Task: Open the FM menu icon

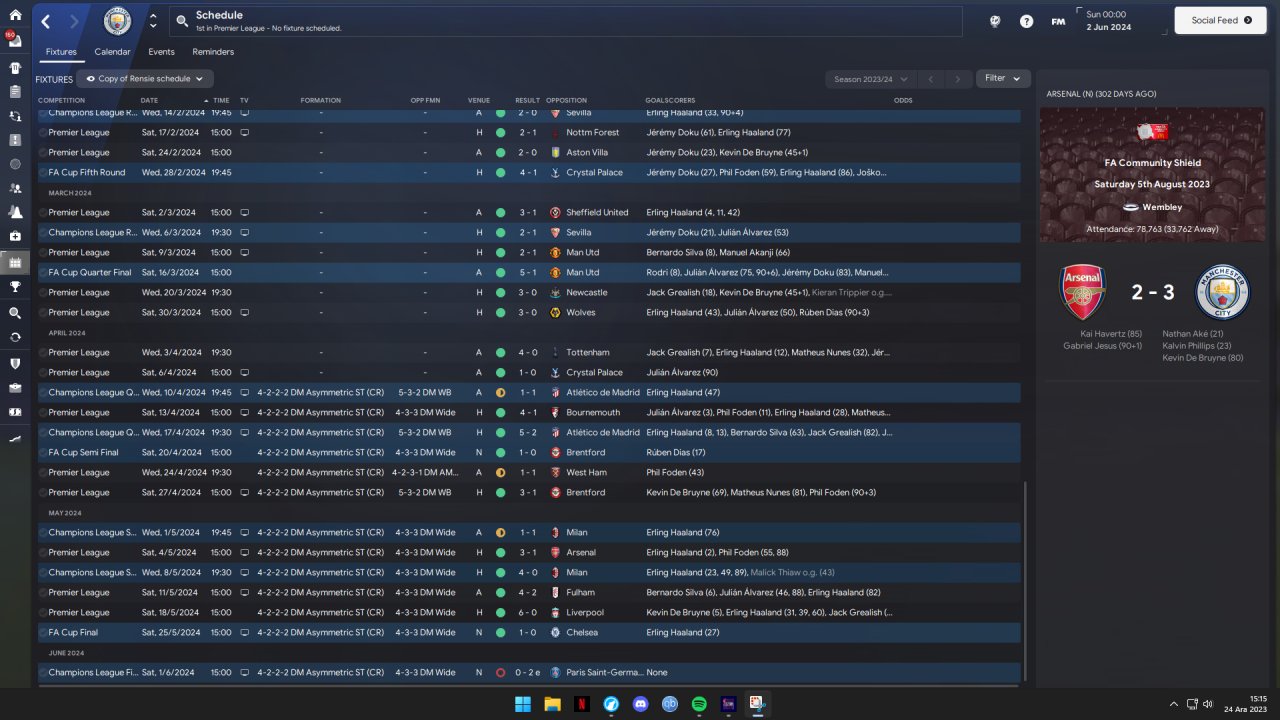Action: tap(1058, 21)
